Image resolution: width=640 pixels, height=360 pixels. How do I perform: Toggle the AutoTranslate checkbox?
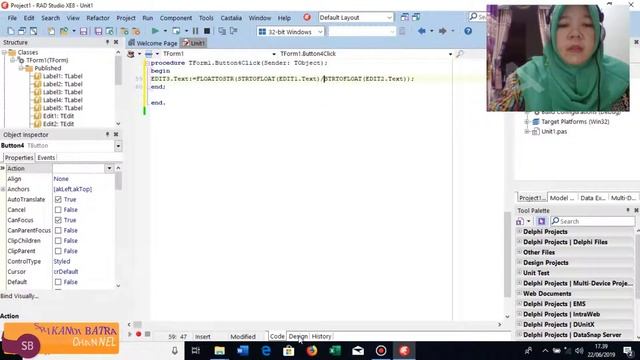(58, 200)
